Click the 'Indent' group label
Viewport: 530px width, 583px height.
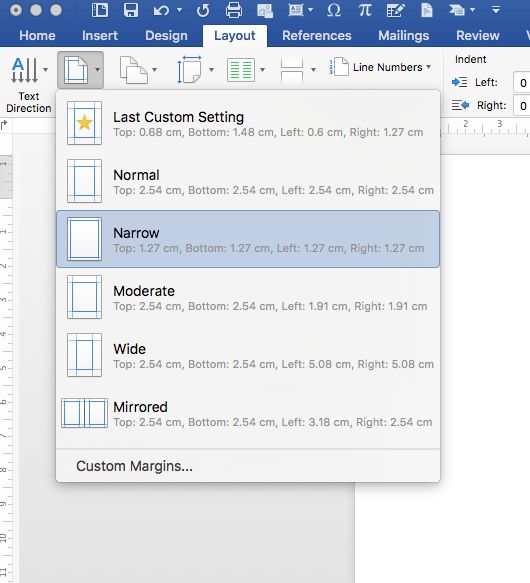pyautogui.click(x=470, y=59)
